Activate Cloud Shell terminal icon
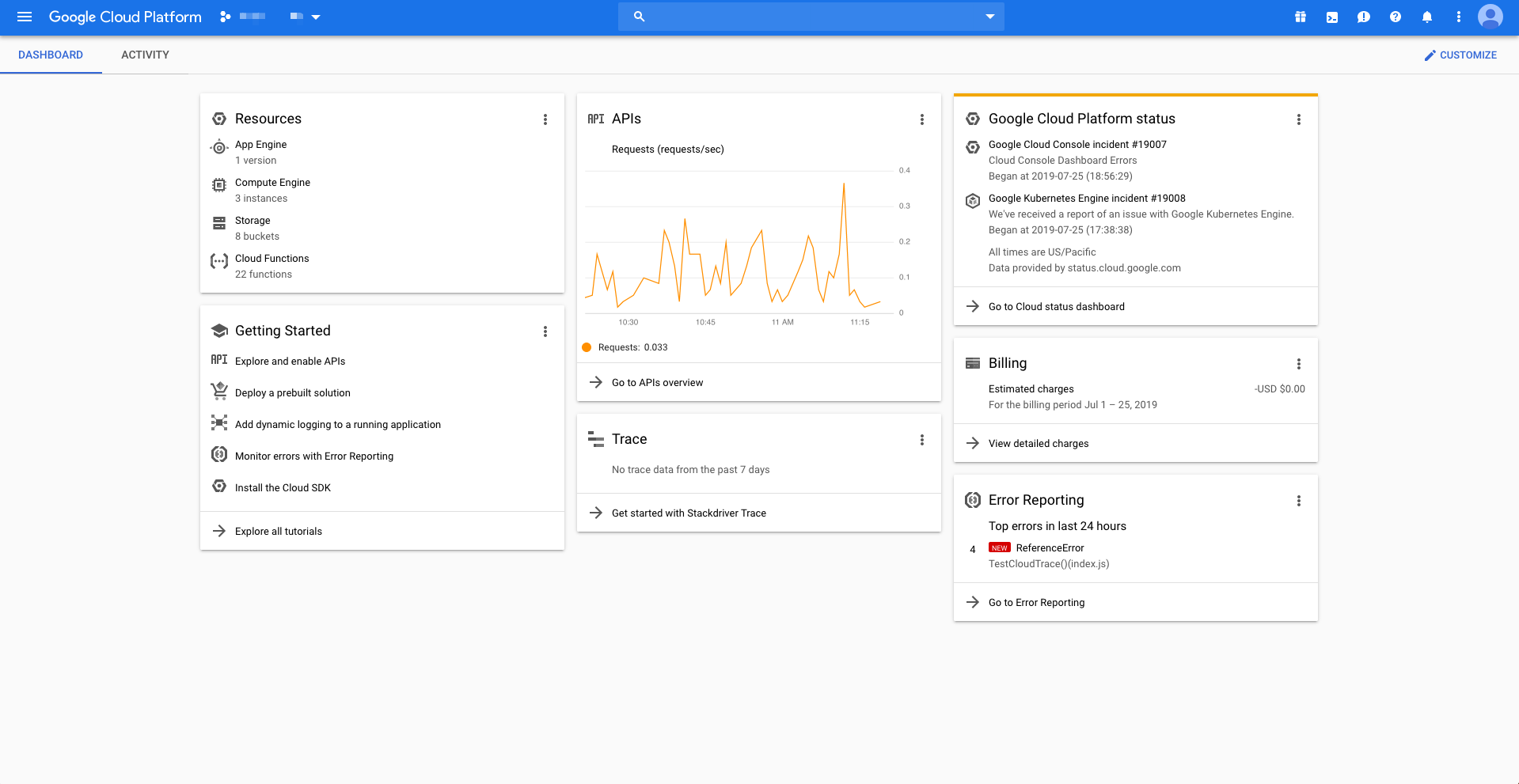 tap(1332, 17)
